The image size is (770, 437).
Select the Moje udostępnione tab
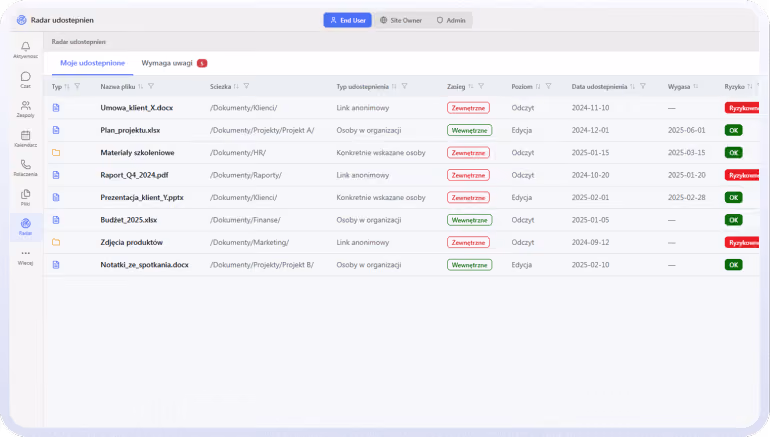point(92,63)
